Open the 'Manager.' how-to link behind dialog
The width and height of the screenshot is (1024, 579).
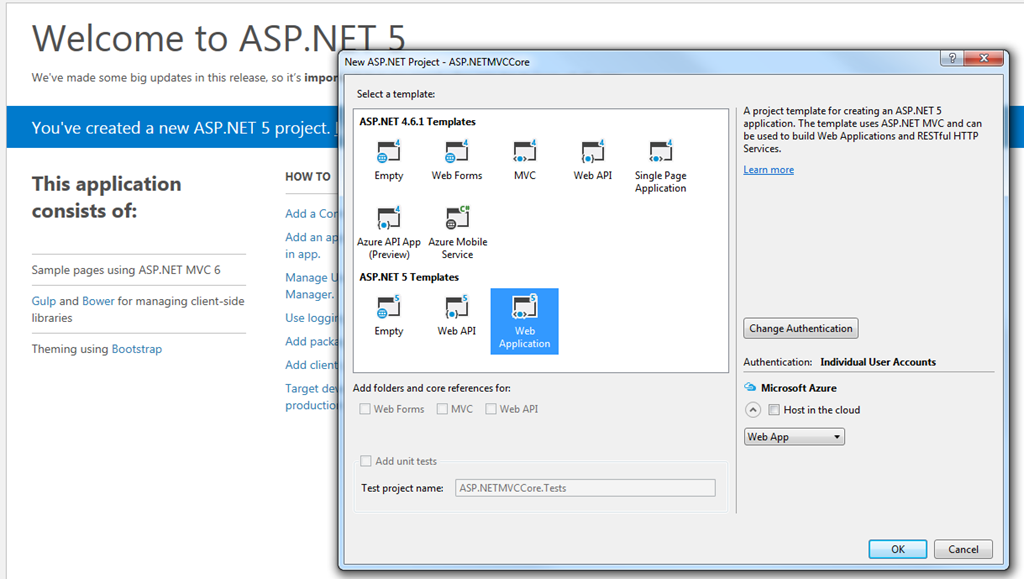click(310, 294)
